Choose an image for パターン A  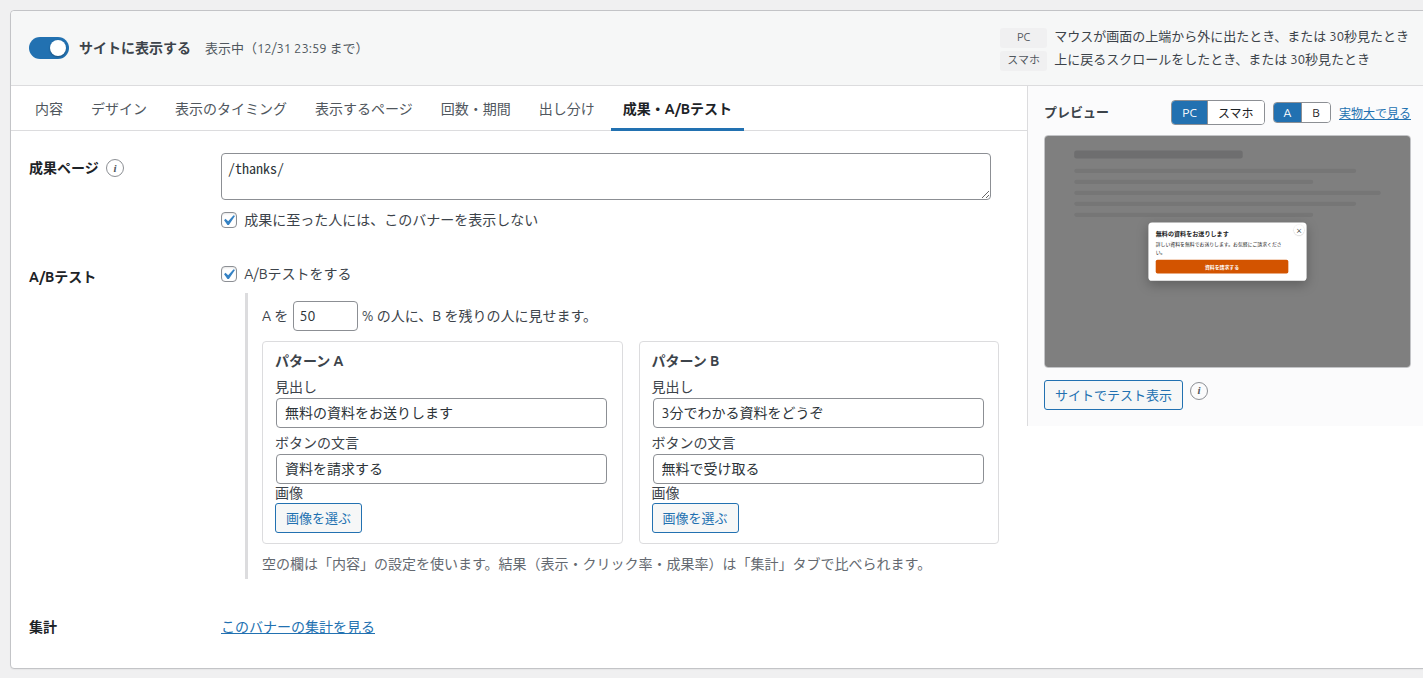point(318,518)
